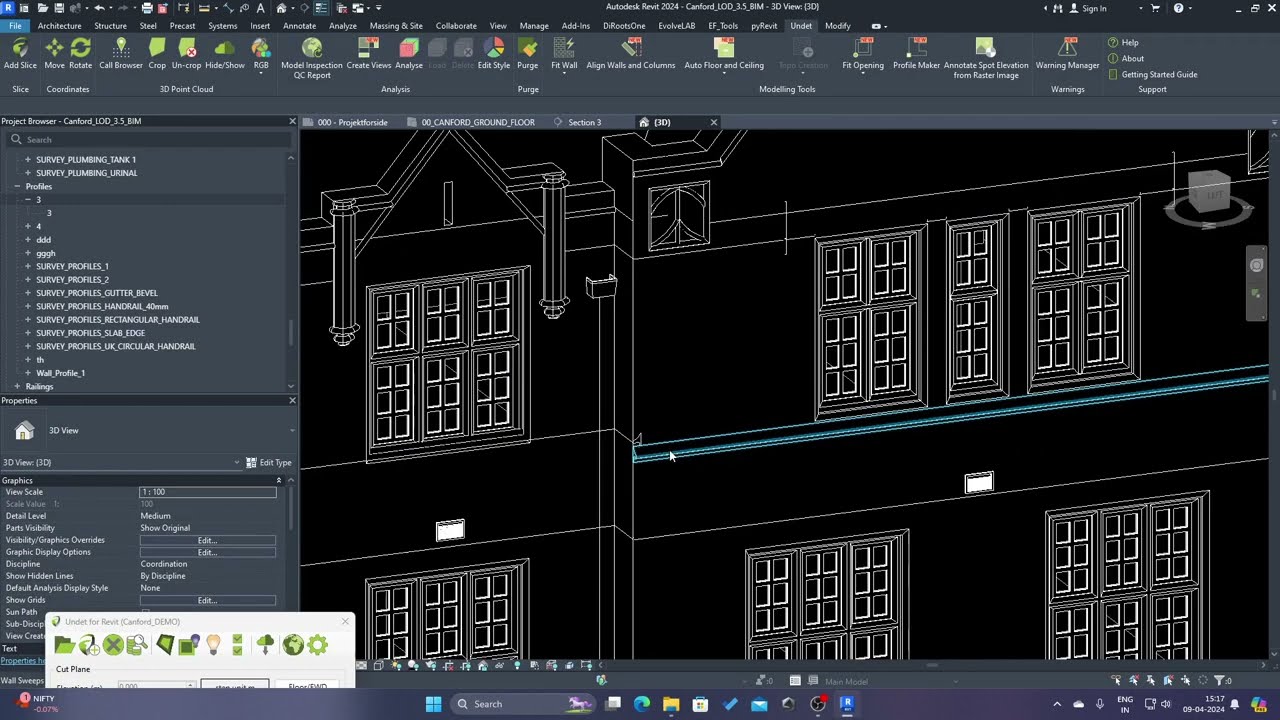This screenshot has width=1280, height=720.
Task: Click Undet project settings gear icon
Action: click(x=318, y=645)
